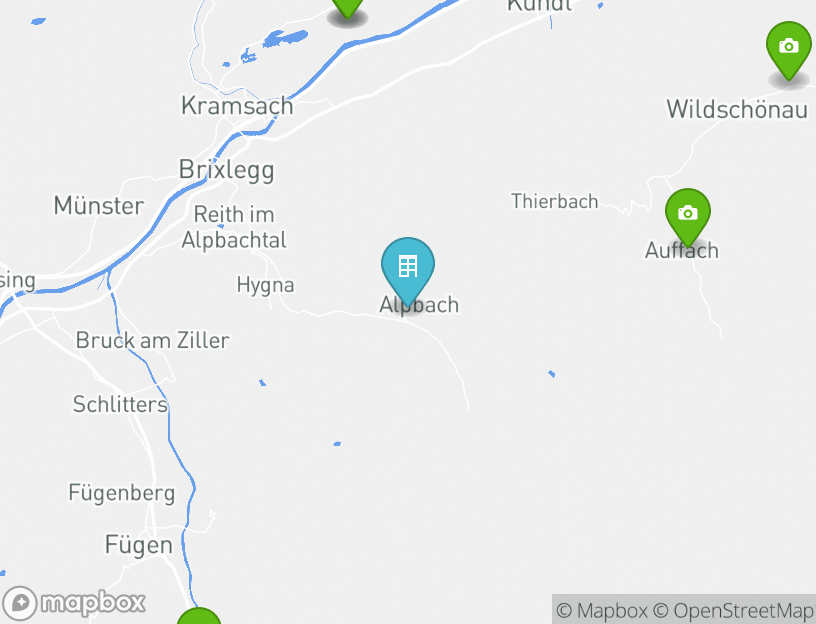Image resolution: width=816 pixels, height=624 pixels.
Task: Open the © OpenStreetMap attribution link
Action: coord(733,610)
